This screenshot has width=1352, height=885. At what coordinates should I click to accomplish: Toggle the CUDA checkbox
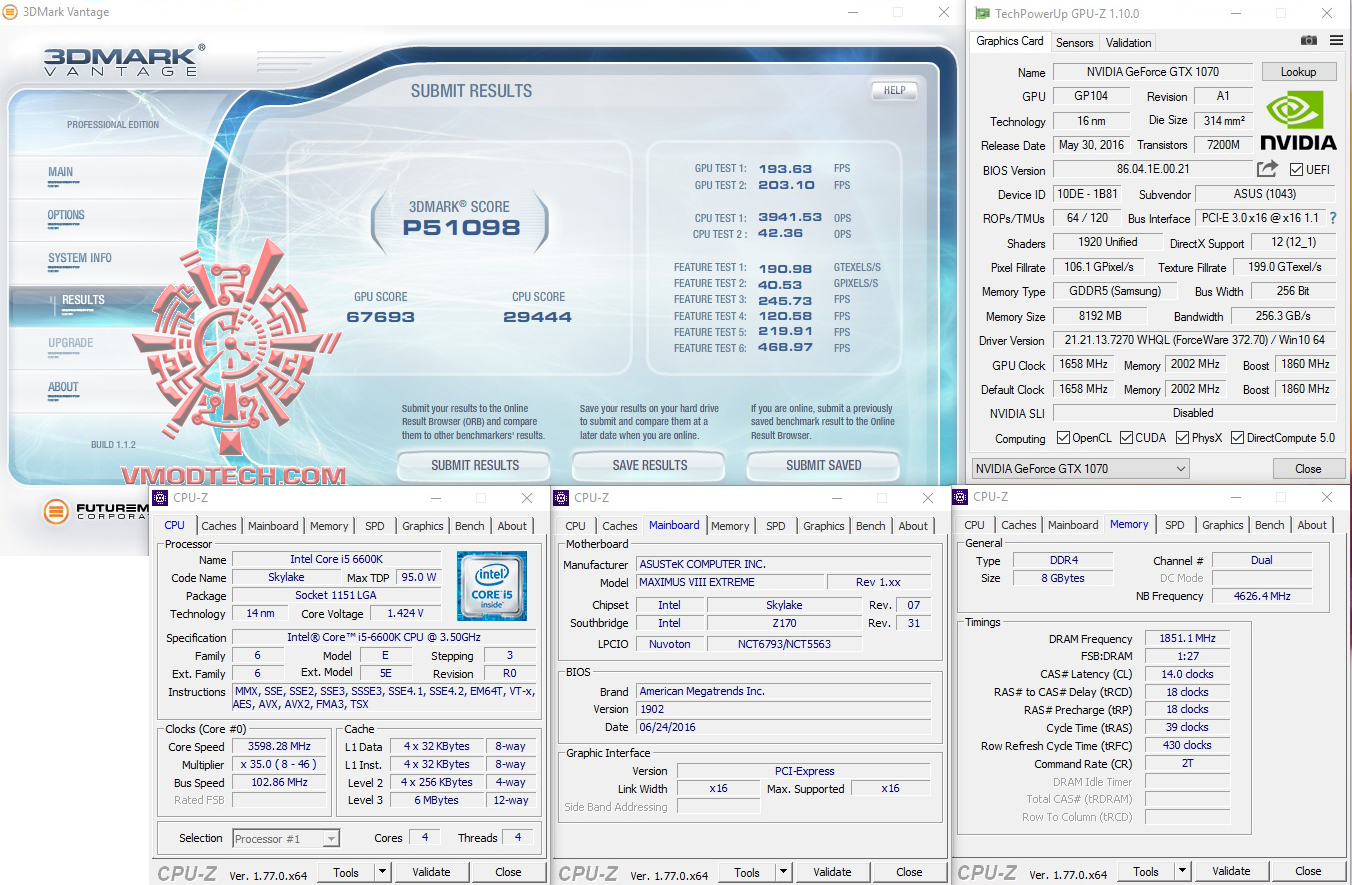coord(1127,438)
